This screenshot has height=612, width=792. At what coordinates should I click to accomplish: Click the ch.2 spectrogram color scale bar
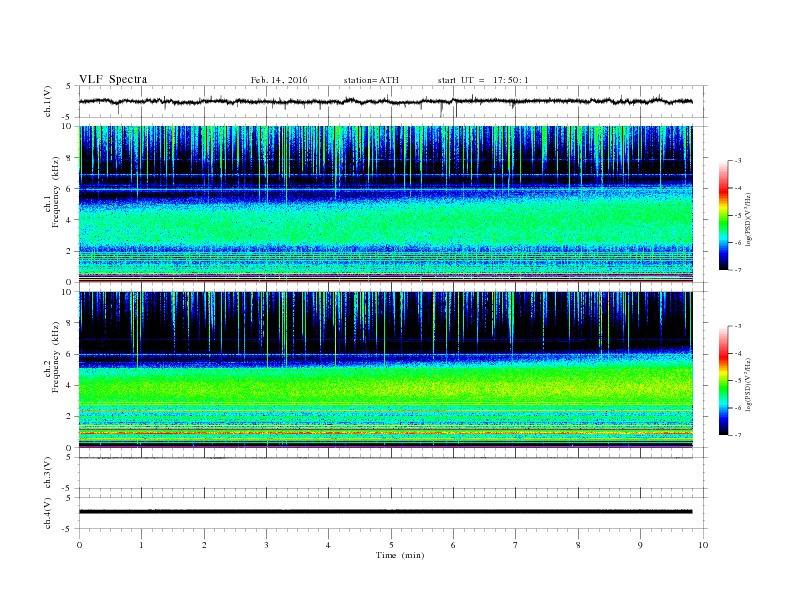tap(723, 380)
